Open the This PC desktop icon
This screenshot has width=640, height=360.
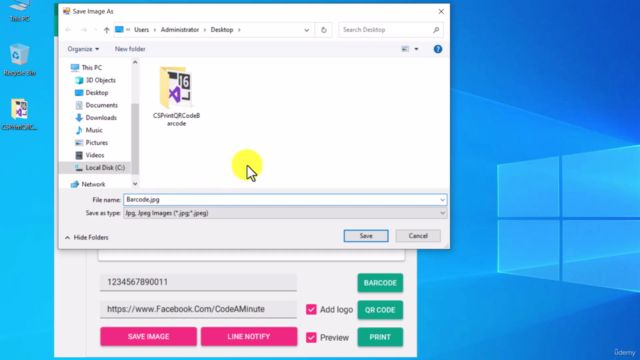click(x=20, y=11)
